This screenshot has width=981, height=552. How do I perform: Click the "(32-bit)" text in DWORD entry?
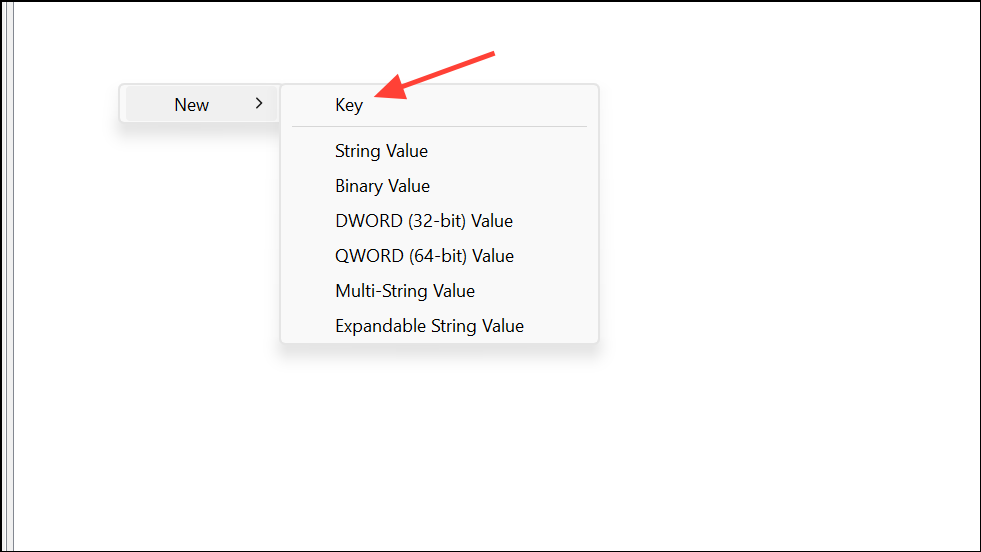coord(436,221)
